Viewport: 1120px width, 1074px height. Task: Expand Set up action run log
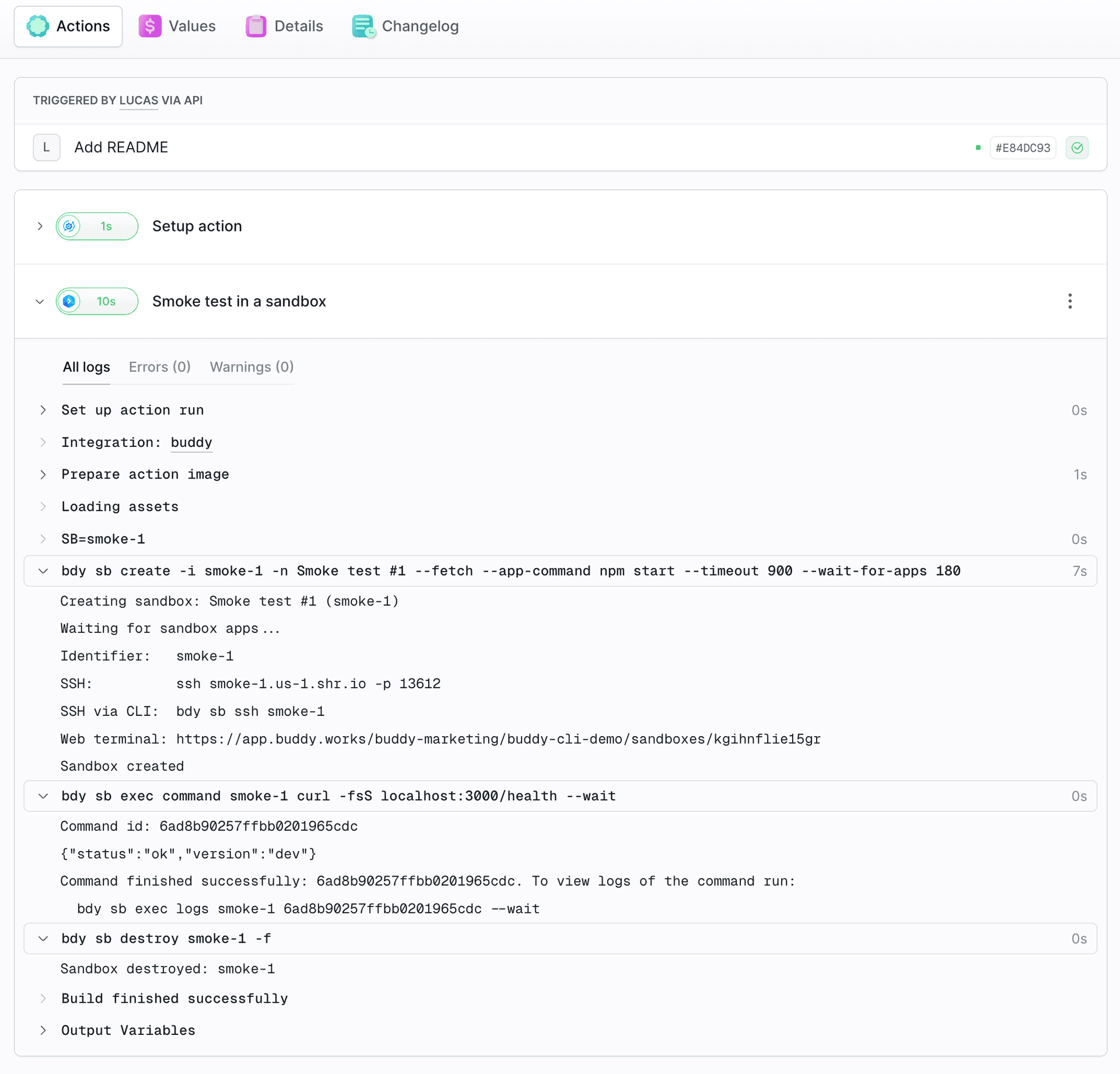click(x=43, y=410)
